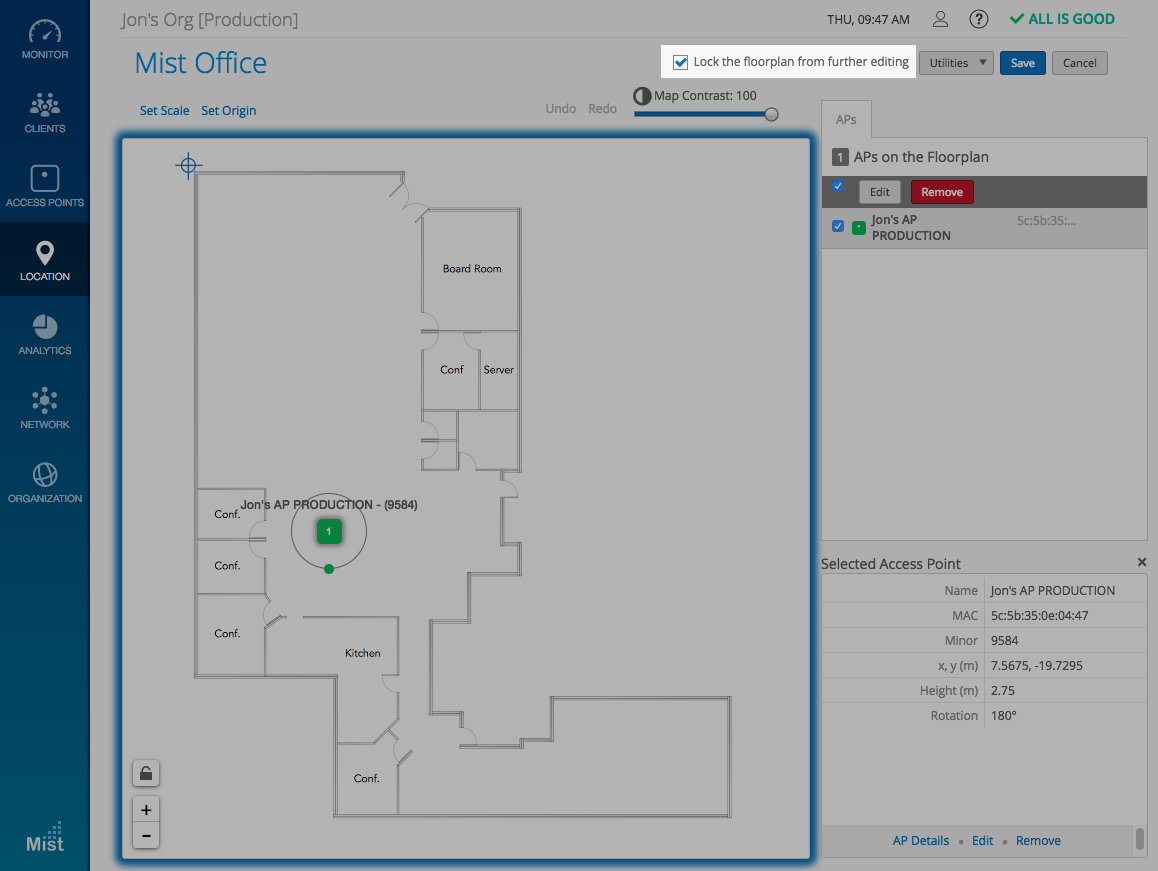Zoom out on the floorplan
This screenshot has width=1158, height=871.
coord(146,836)
